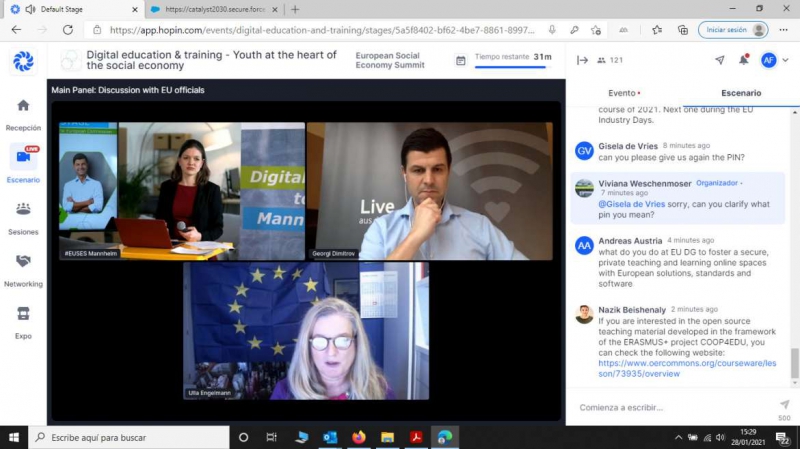Reload the page
The image size is (800, 449).
(67, 30)
